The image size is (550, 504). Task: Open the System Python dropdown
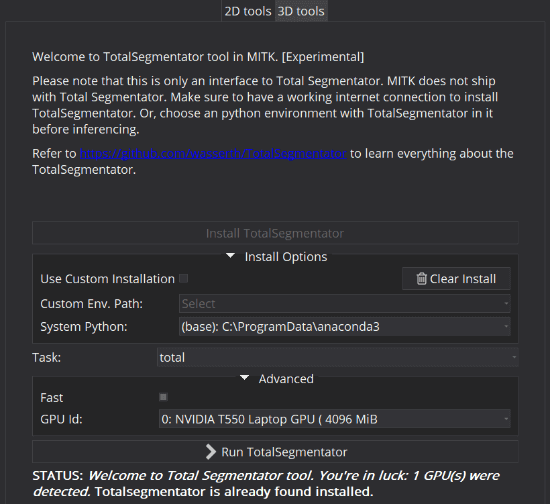(344, 327)
